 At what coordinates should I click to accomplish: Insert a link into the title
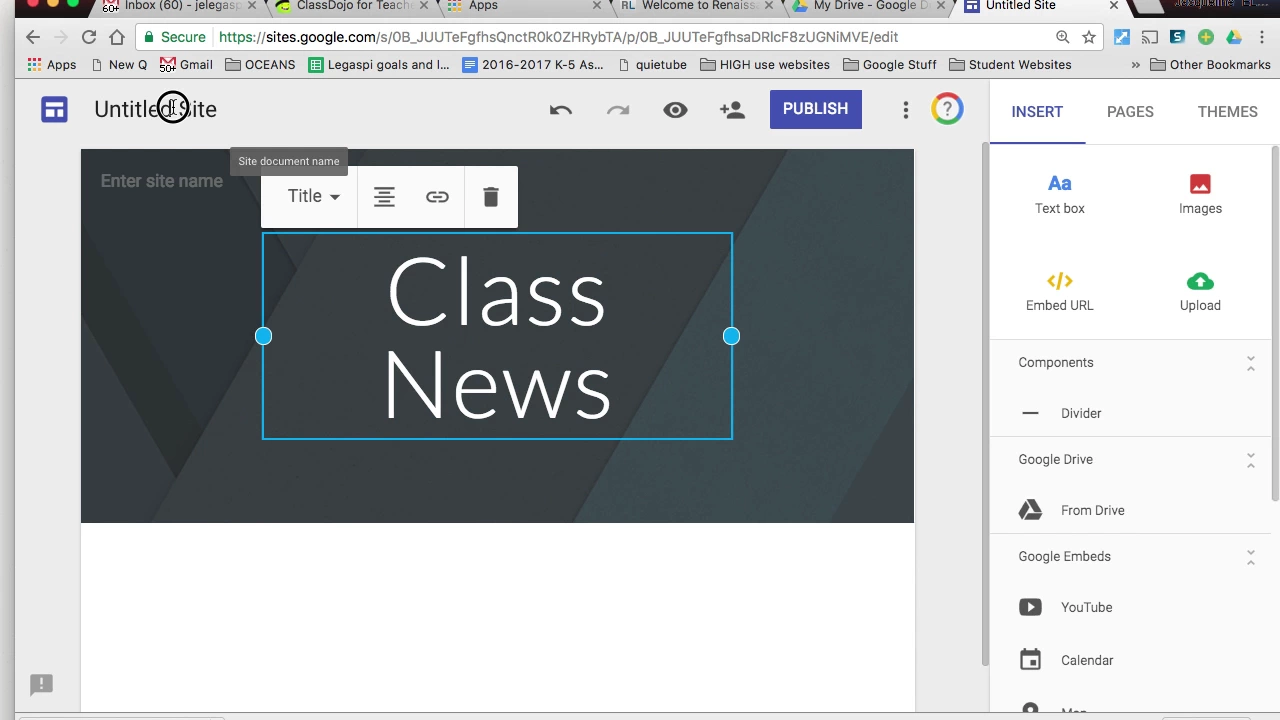[x=437, y=197]
